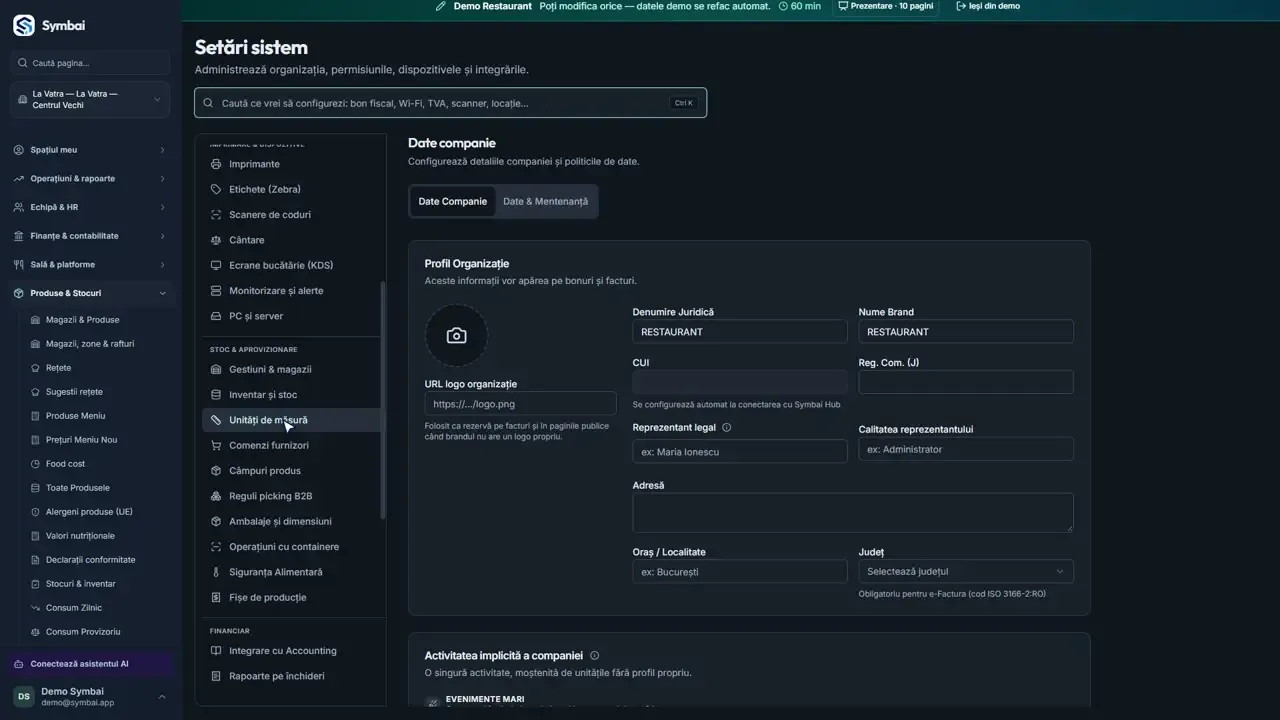1280x720 pixels.
Task: Click the server icon beside Monitorizare și alerte
Action: 216,291
